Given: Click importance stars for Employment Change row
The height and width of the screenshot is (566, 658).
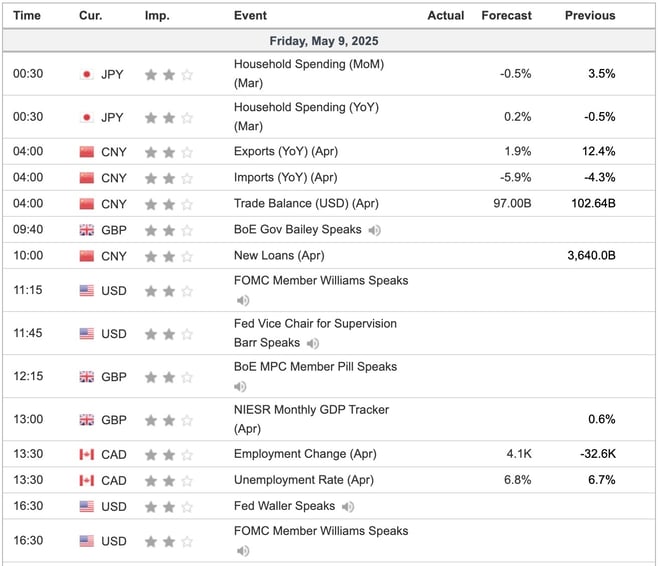Looking at the screenshot, I should tap(169, 454).
